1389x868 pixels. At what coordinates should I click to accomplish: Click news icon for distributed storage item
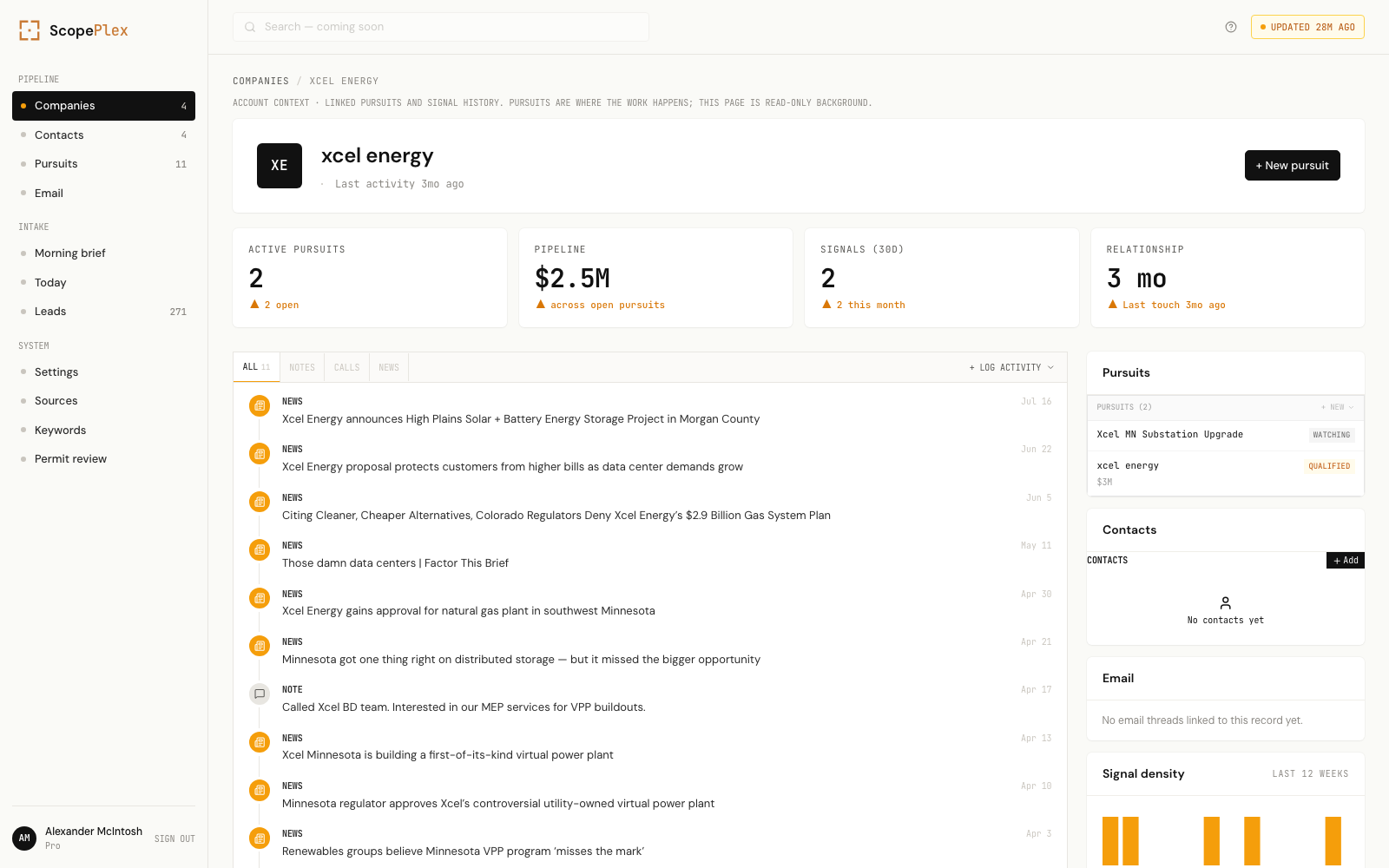click(x=260, y=646)
